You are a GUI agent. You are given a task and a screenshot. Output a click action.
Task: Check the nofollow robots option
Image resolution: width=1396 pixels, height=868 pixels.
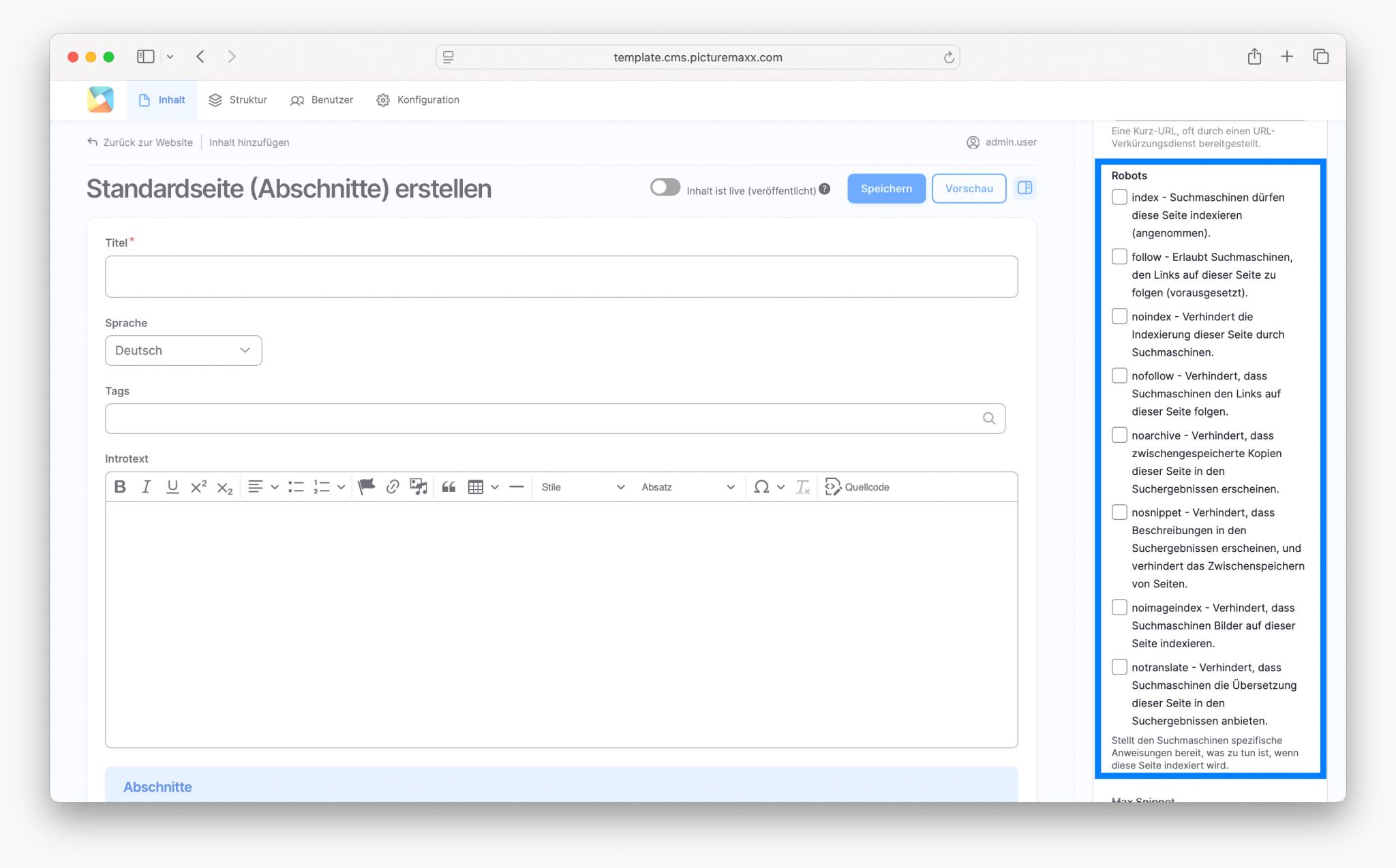click(x=1119, y=375)
